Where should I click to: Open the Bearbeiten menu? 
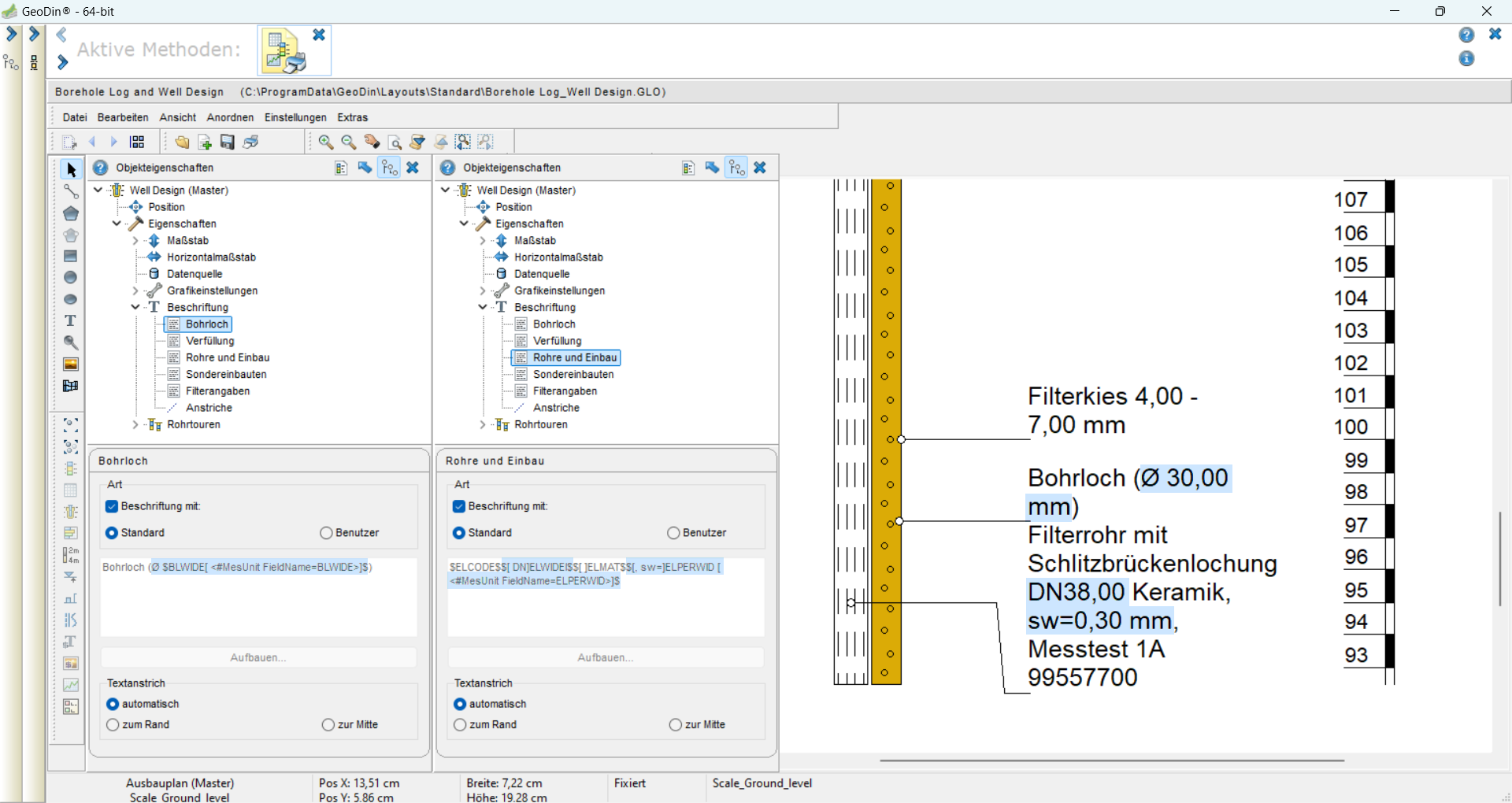click(123, 117)
